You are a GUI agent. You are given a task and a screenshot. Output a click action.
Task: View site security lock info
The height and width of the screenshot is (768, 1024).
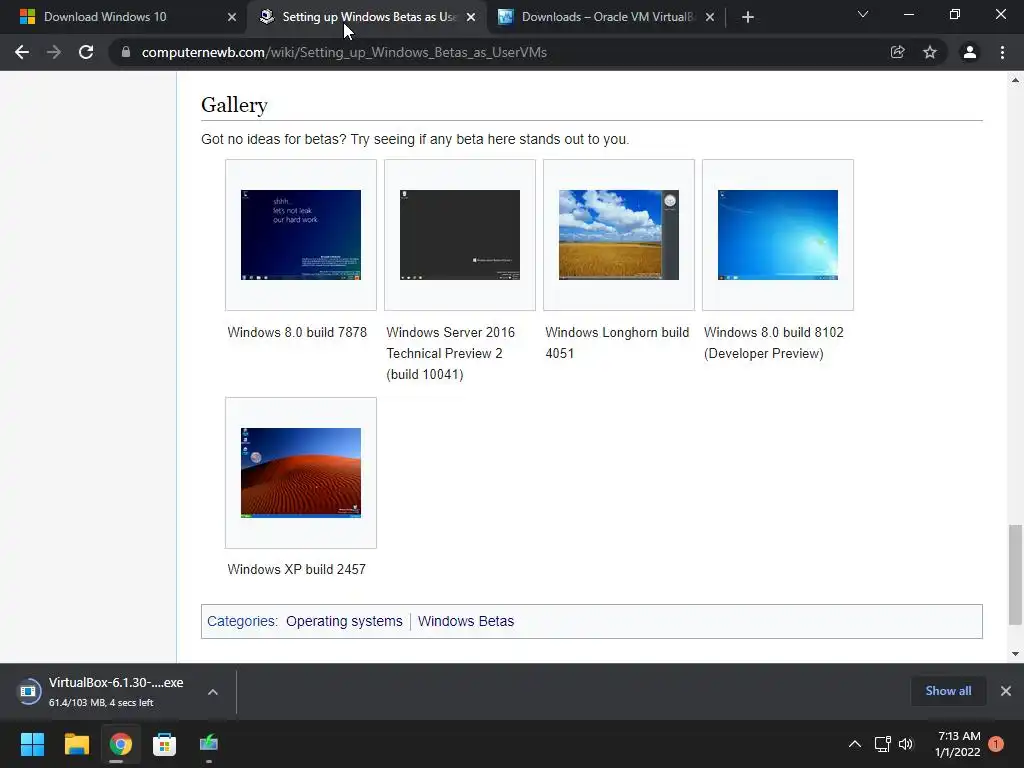(x=126, y=52)
